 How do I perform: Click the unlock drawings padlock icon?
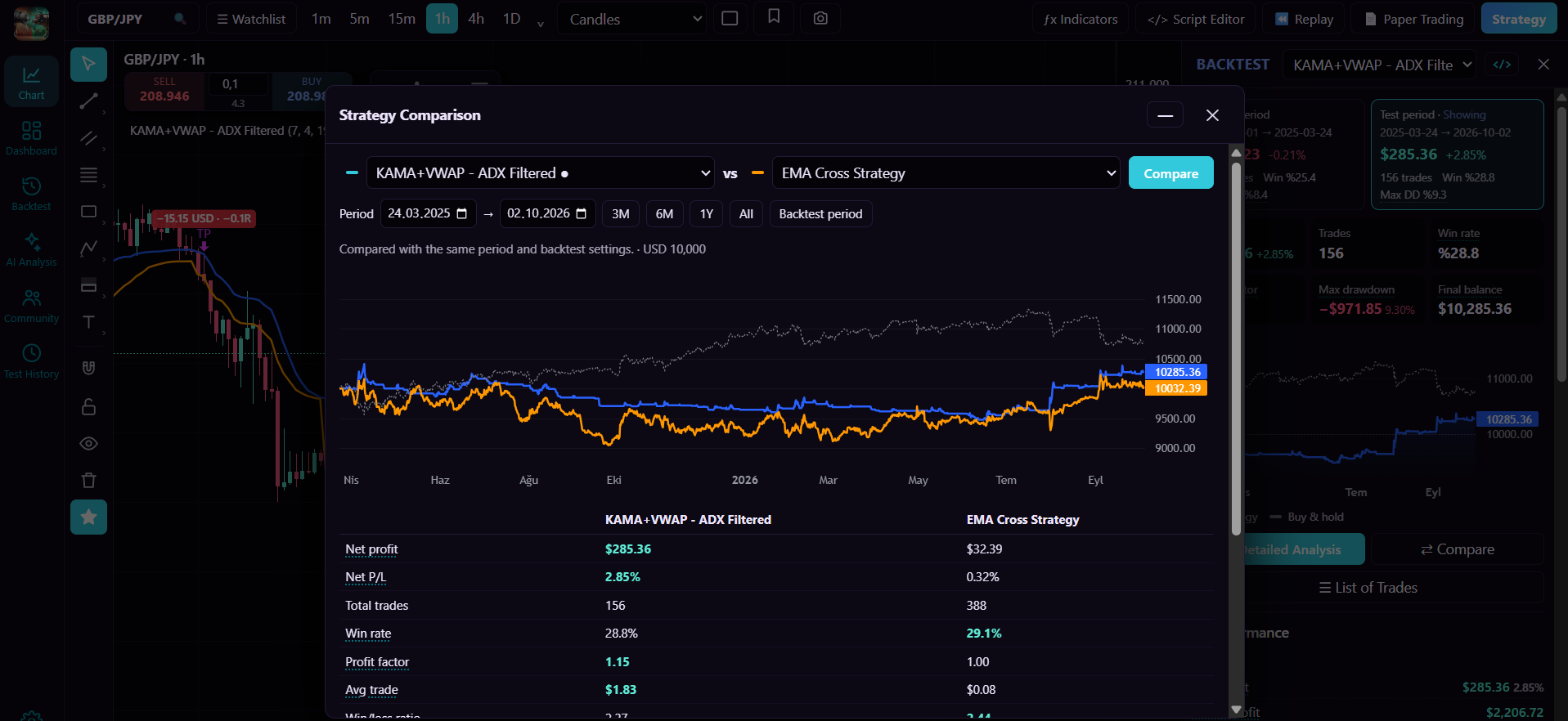click(x=88, y=406)
